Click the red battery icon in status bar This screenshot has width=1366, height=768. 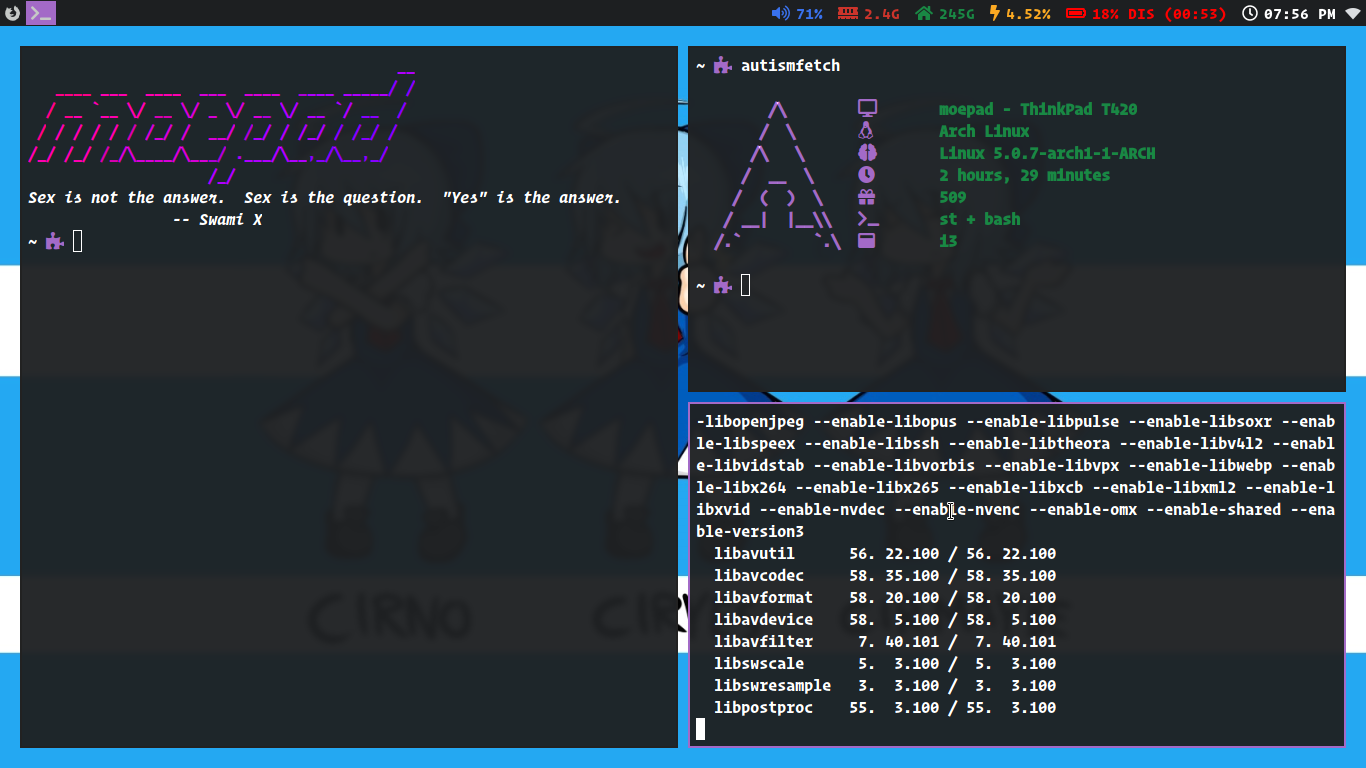pos(1076,13)
